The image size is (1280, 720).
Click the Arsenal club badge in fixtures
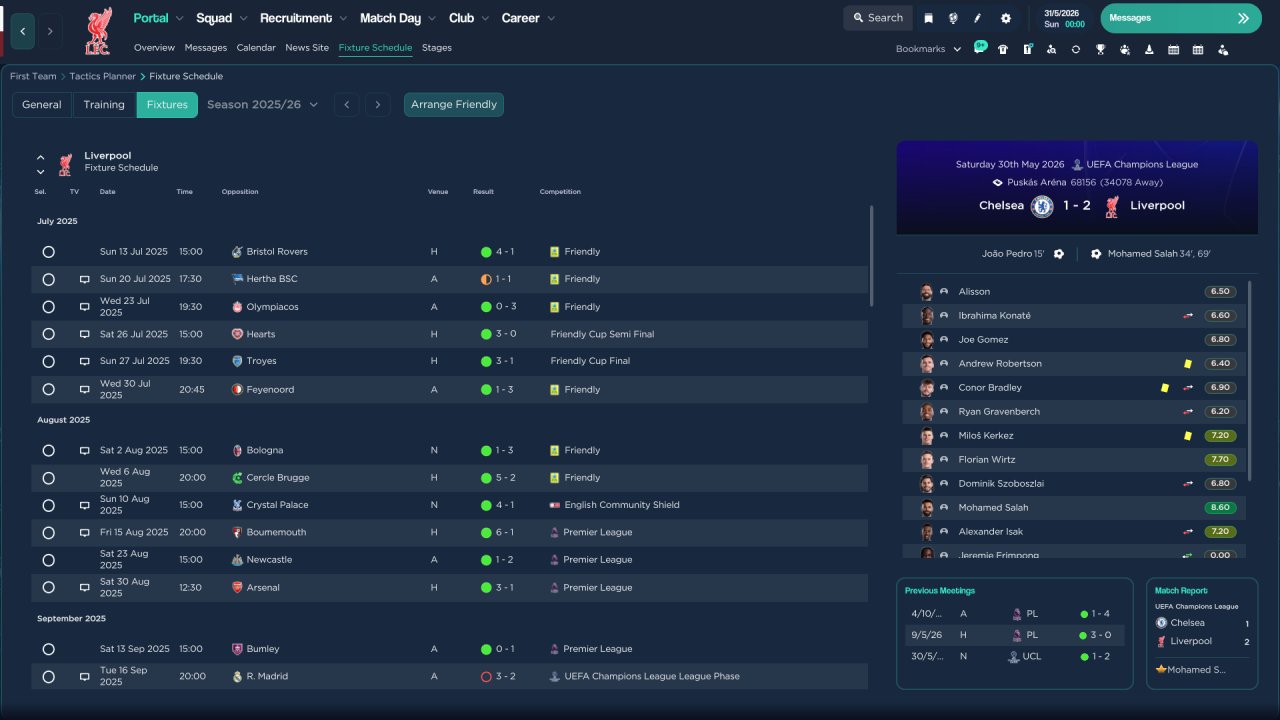[x=237, y=588]
